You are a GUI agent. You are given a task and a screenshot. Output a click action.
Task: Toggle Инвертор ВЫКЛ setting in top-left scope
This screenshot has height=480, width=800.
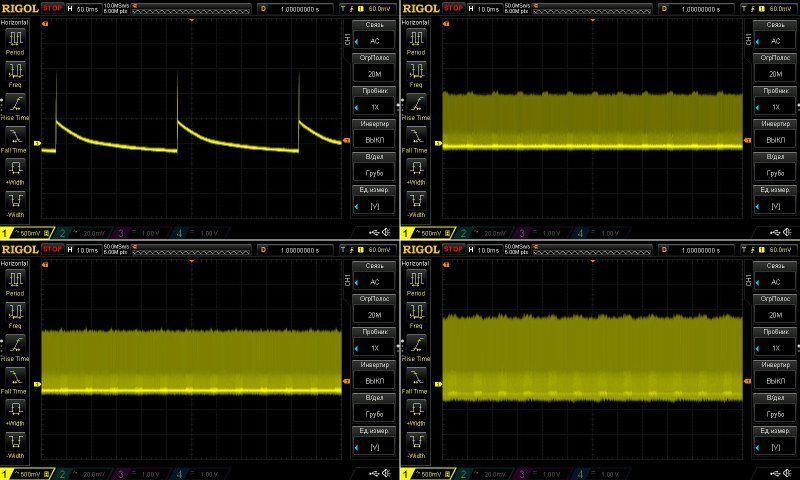[374, 135]
